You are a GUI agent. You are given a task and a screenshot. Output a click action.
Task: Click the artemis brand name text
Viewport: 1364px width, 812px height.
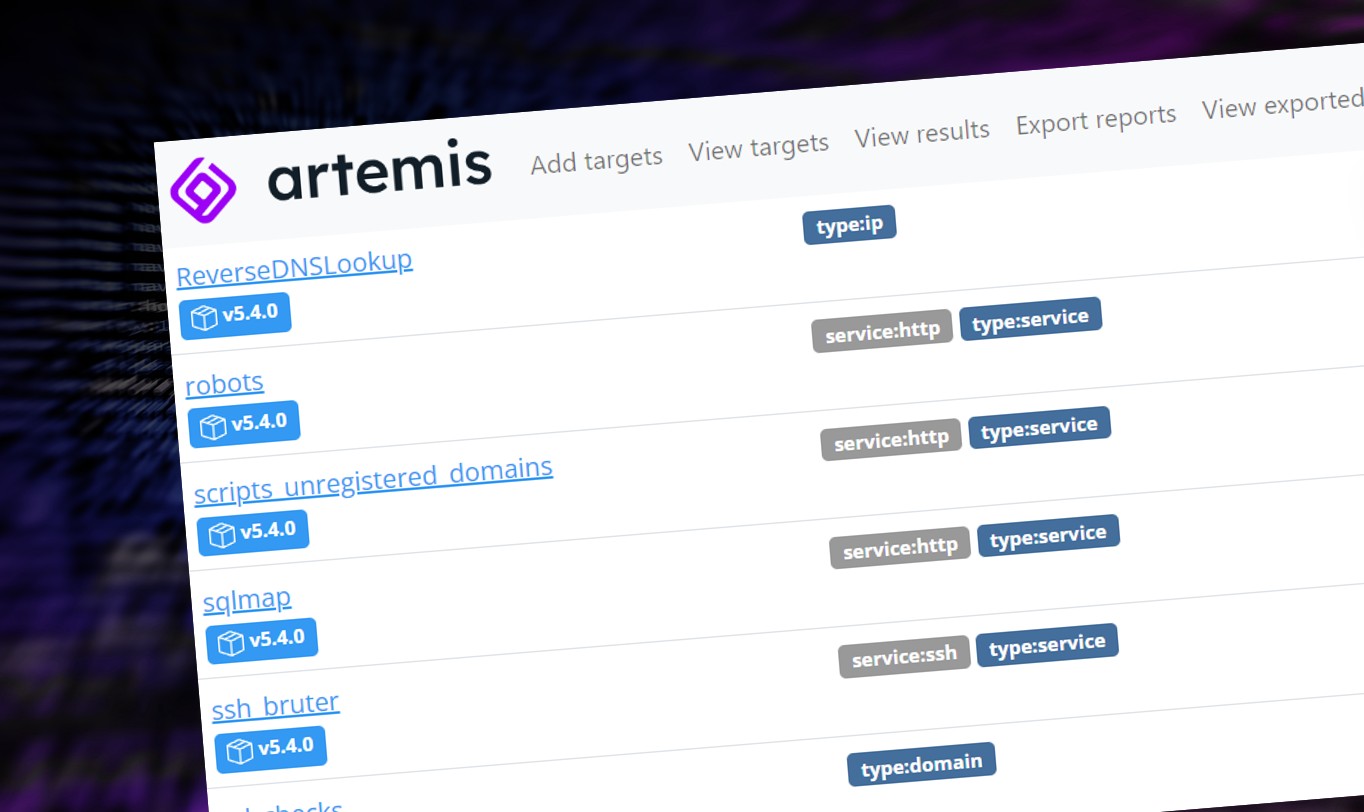pos(379,173)
